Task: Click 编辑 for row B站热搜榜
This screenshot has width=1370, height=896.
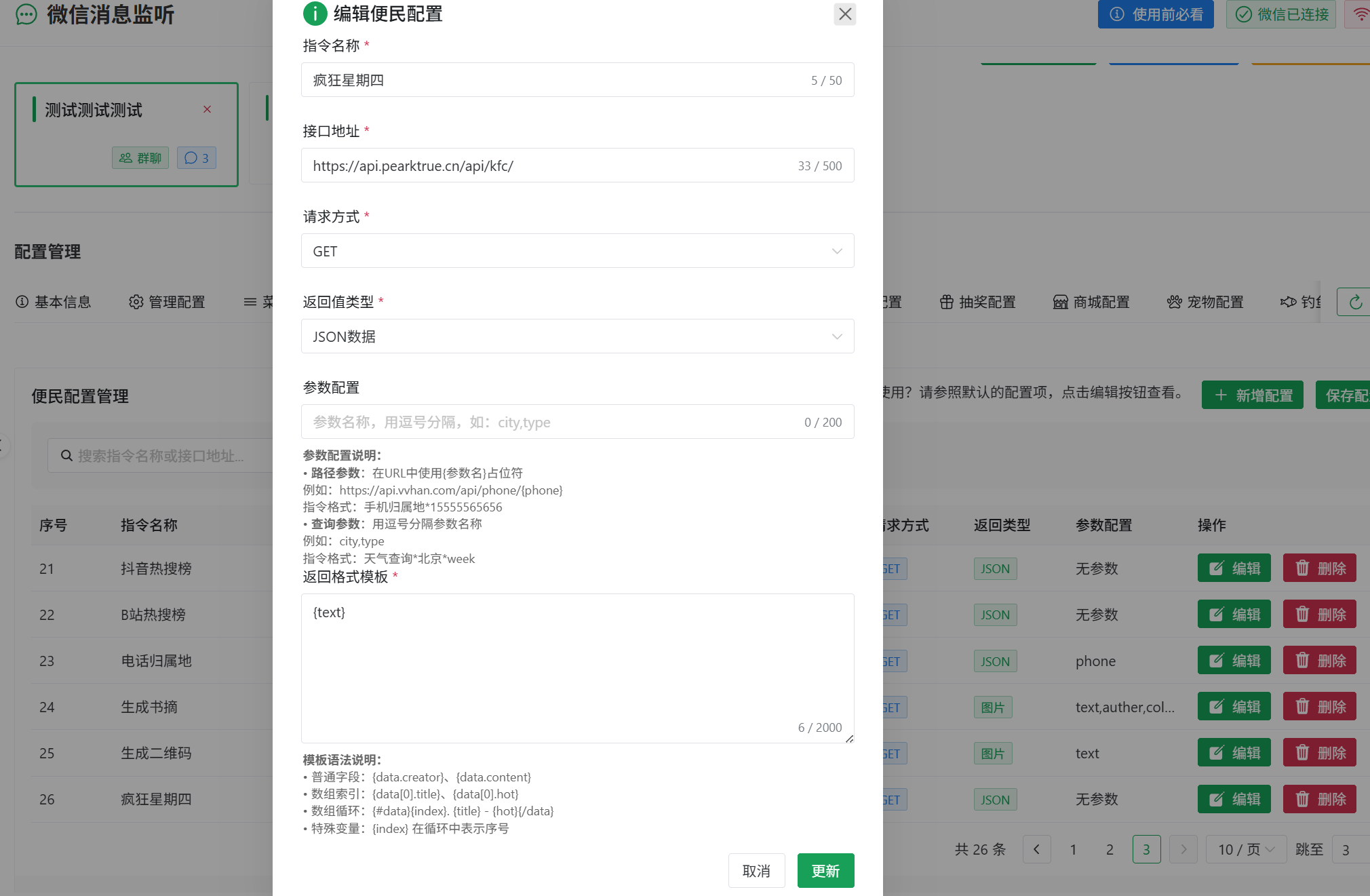Action: tap(1234, 615)
